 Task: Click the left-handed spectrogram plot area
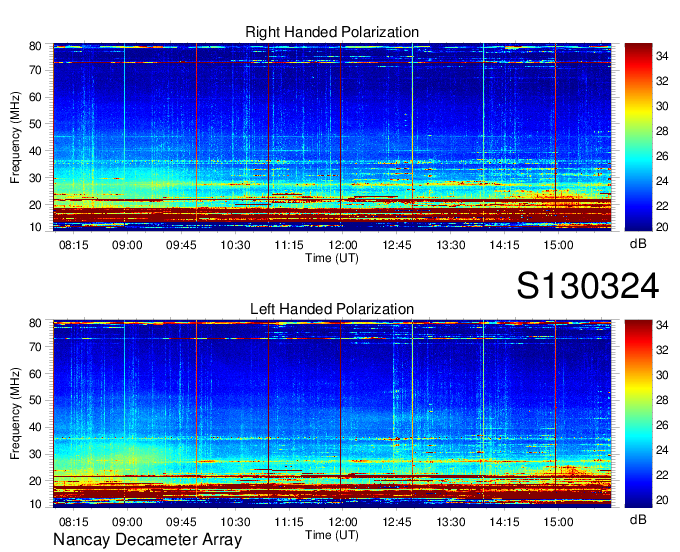(332, 414)
